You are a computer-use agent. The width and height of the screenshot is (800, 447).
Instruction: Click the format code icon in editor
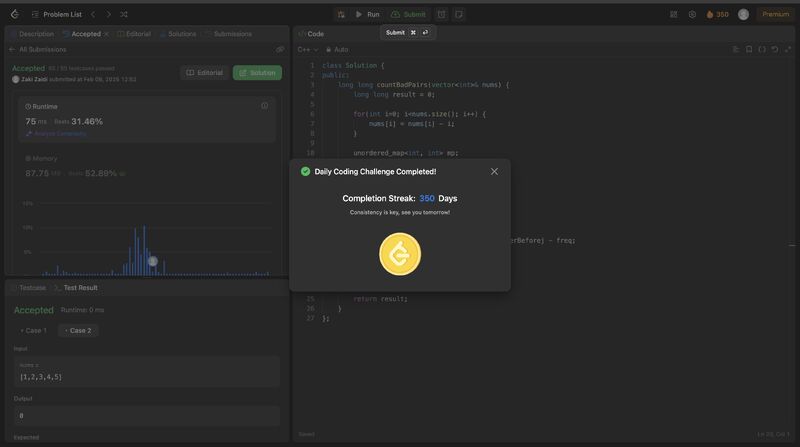point(736,49)
